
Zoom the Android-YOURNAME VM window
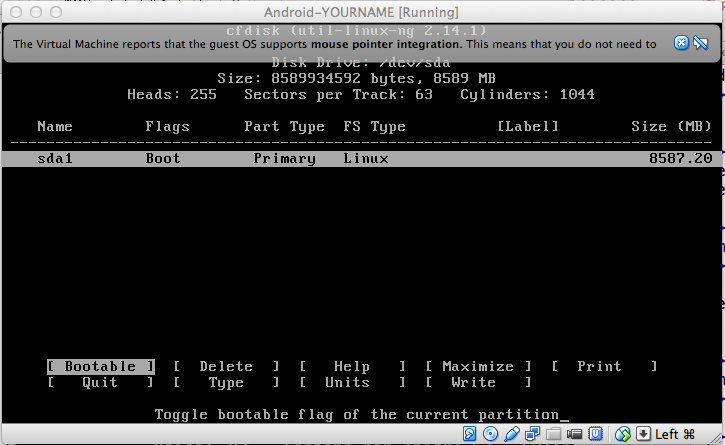point(56,12)
